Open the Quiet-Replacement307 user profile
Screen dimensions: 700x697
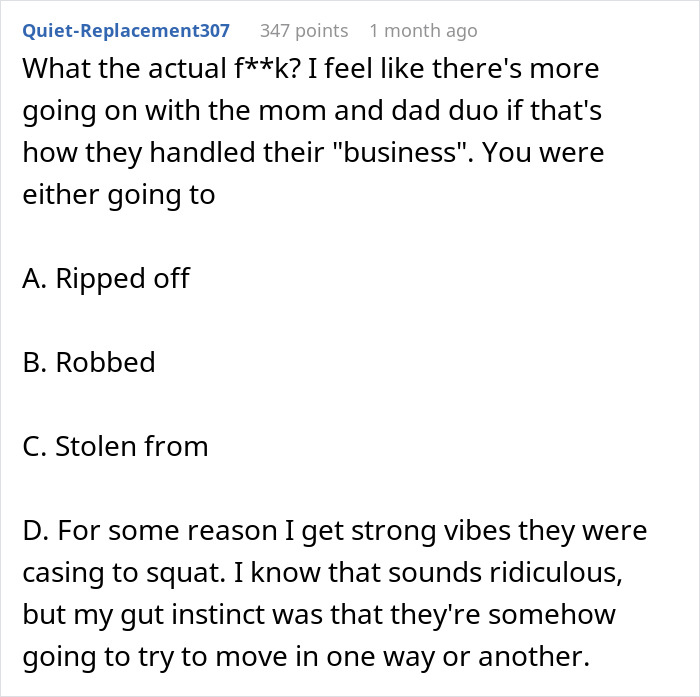coord(126,31)
